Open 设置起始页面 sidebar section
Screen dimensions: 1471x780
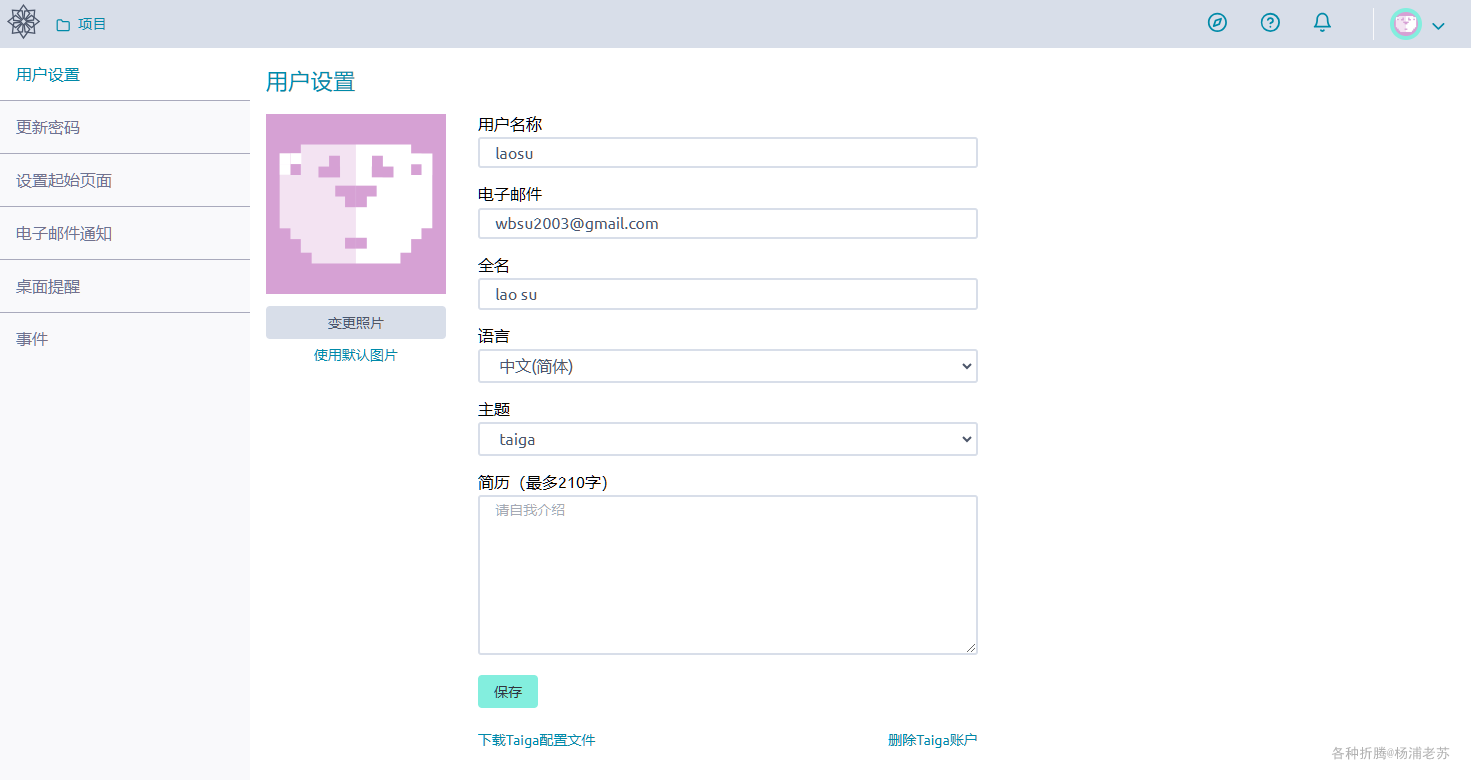[x=125, y=180]
